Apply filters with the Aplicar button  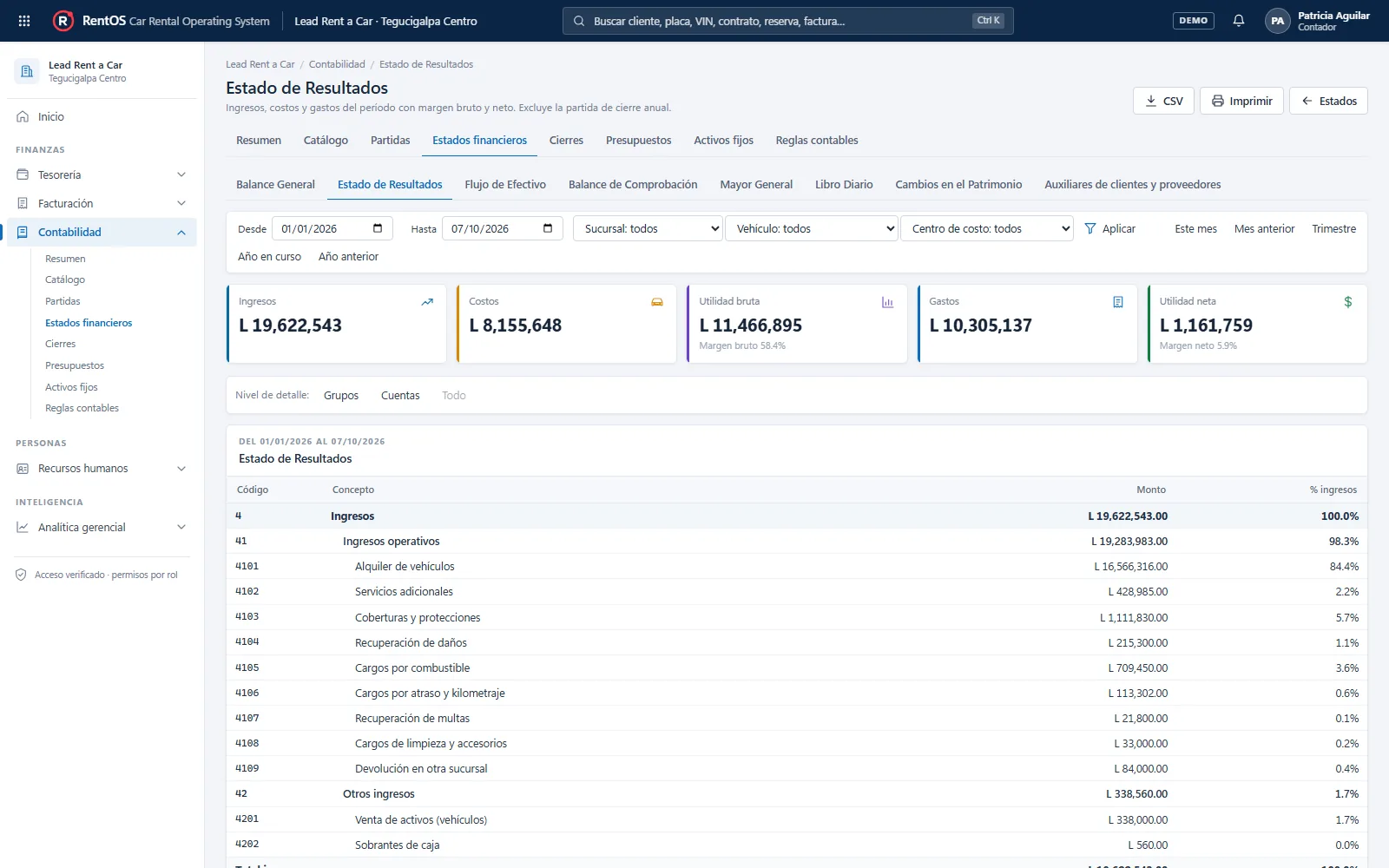(1109, 228)
